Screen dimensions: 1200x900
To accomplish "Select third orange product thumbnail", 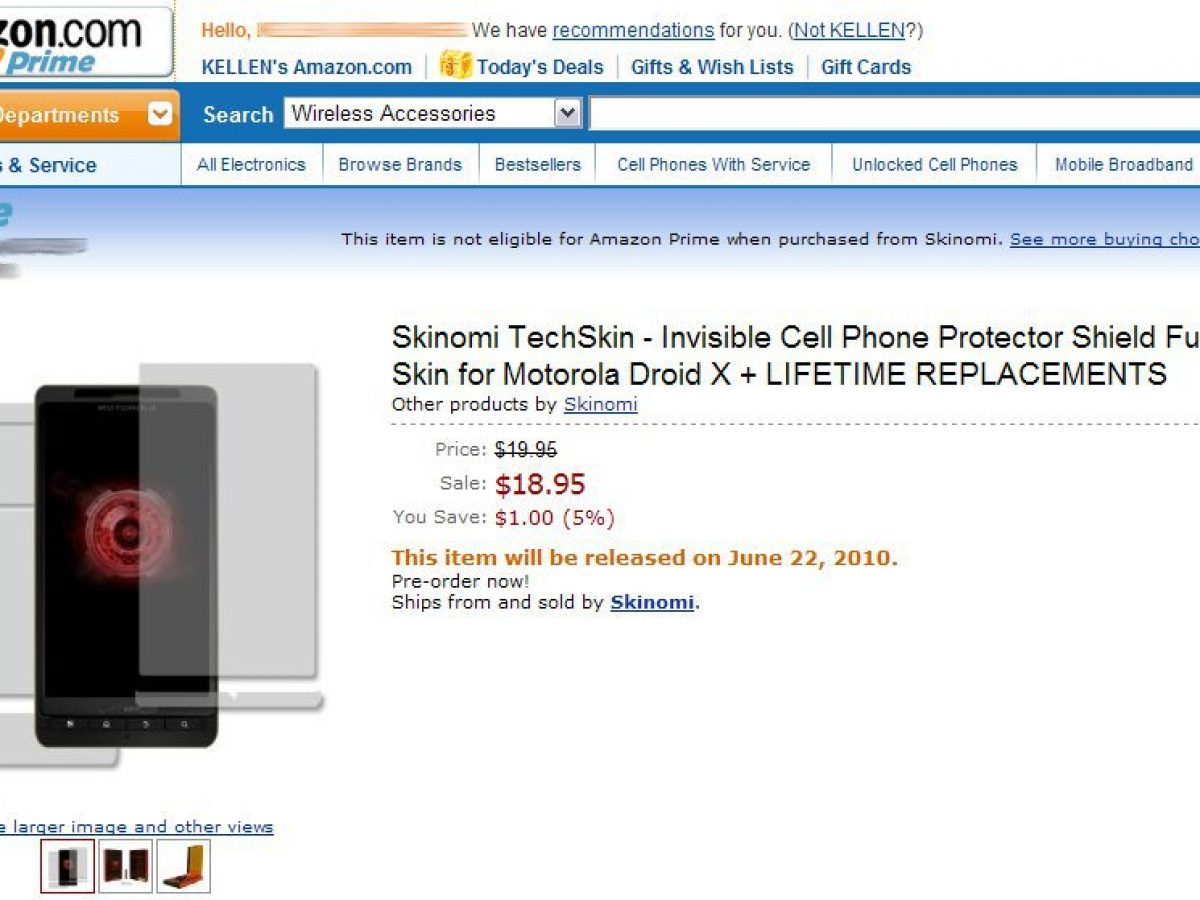I will [x=184, y=866].
